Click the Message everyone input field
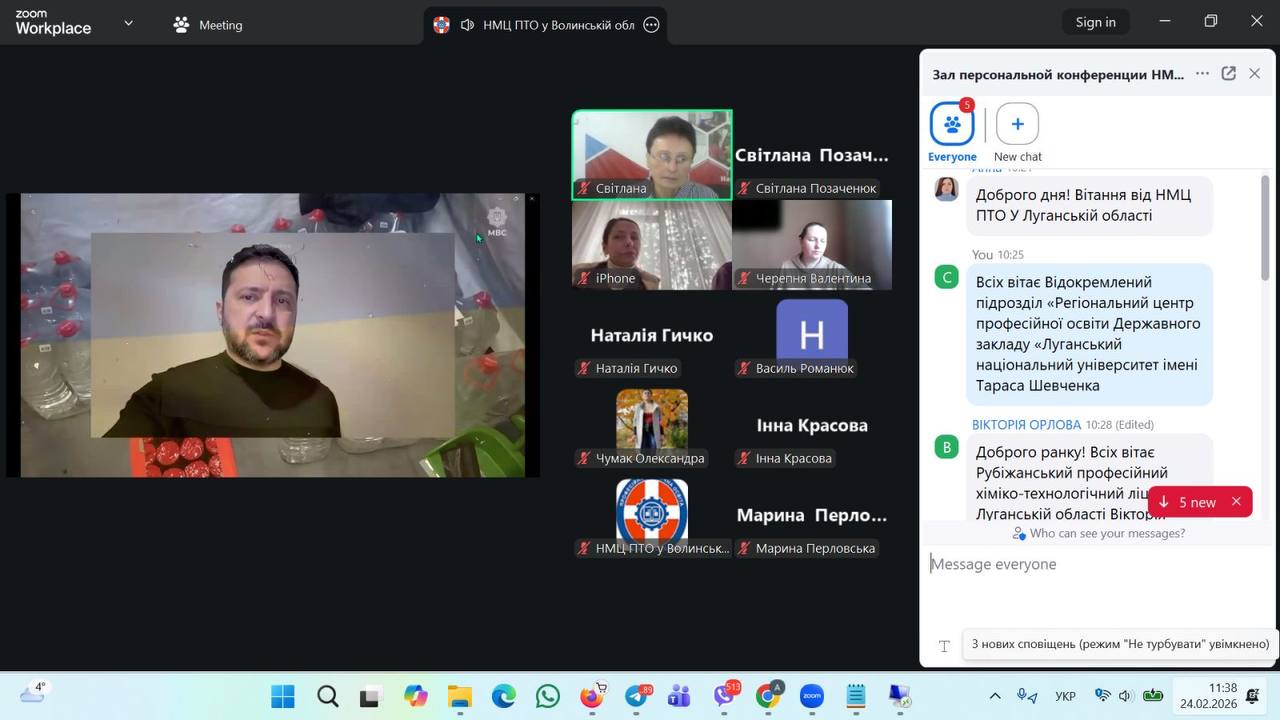The image size is (1280, 720). [1090, 564]
